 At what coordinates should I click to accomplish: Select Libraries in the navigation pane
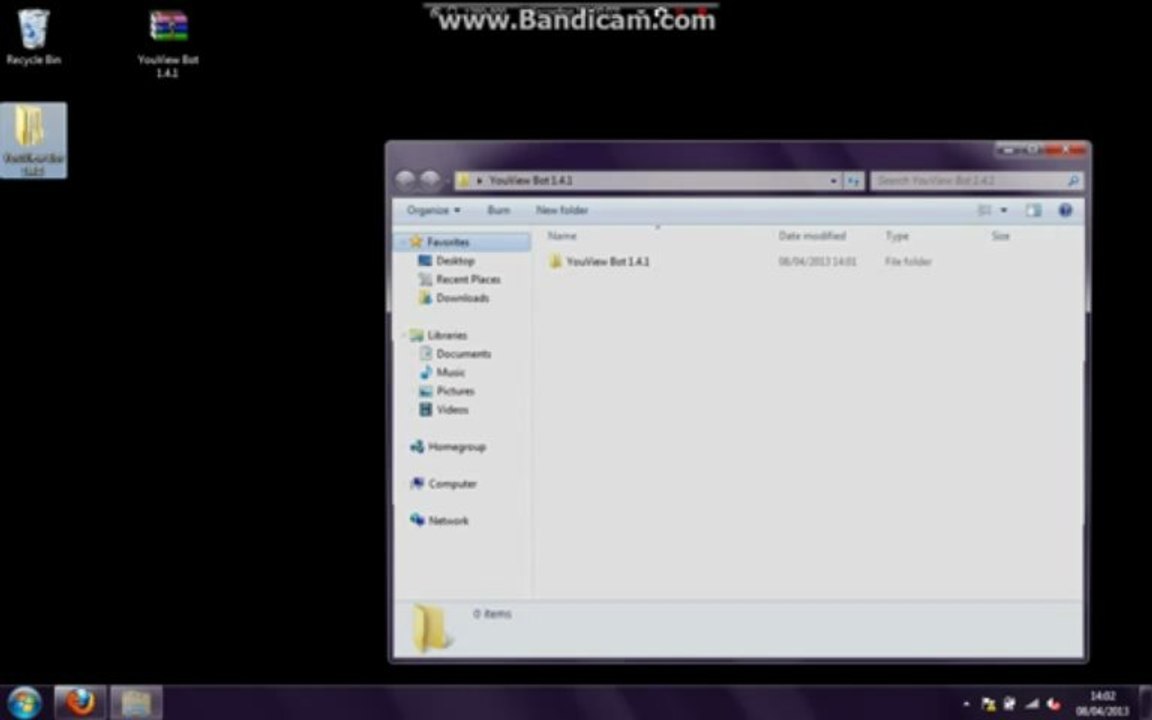coord(447,335)
